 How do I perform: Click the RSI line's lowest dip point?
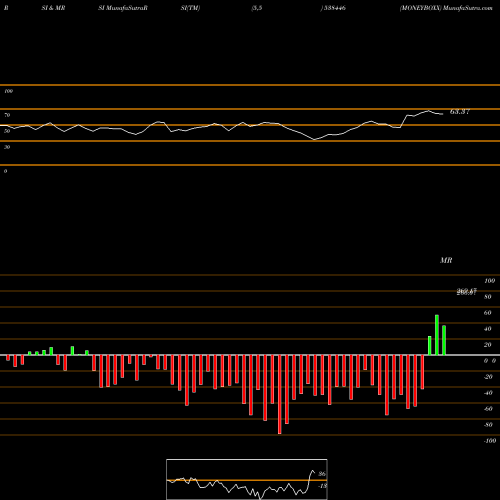point(314,140)
